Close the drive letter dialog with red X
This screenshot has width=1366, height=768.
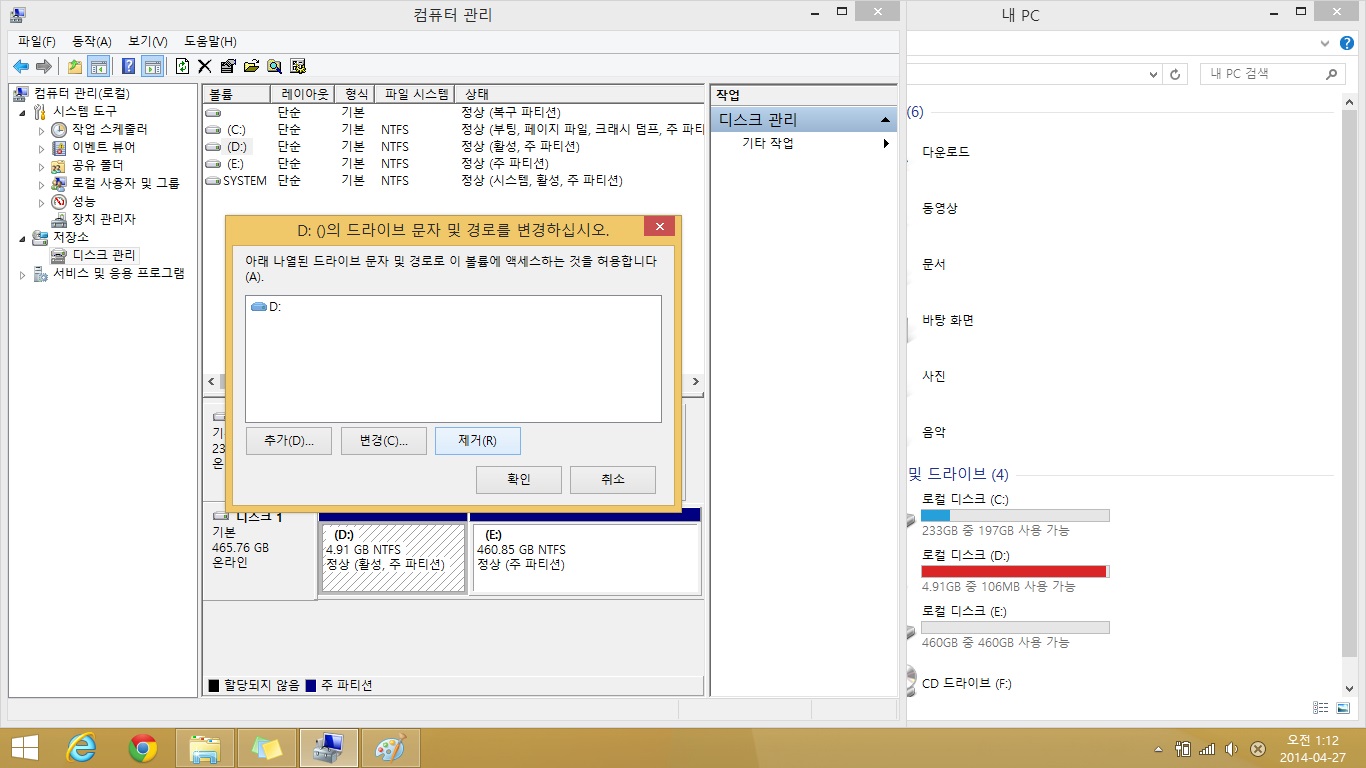coord(659,227)
